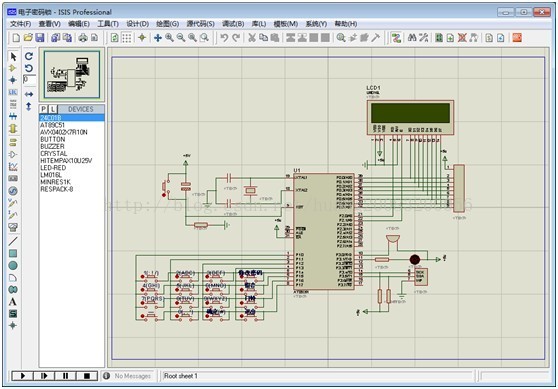The width and height of the screenshot is (558, 389).
Task: Open the Terminals mode
Action: pos(13,142)
